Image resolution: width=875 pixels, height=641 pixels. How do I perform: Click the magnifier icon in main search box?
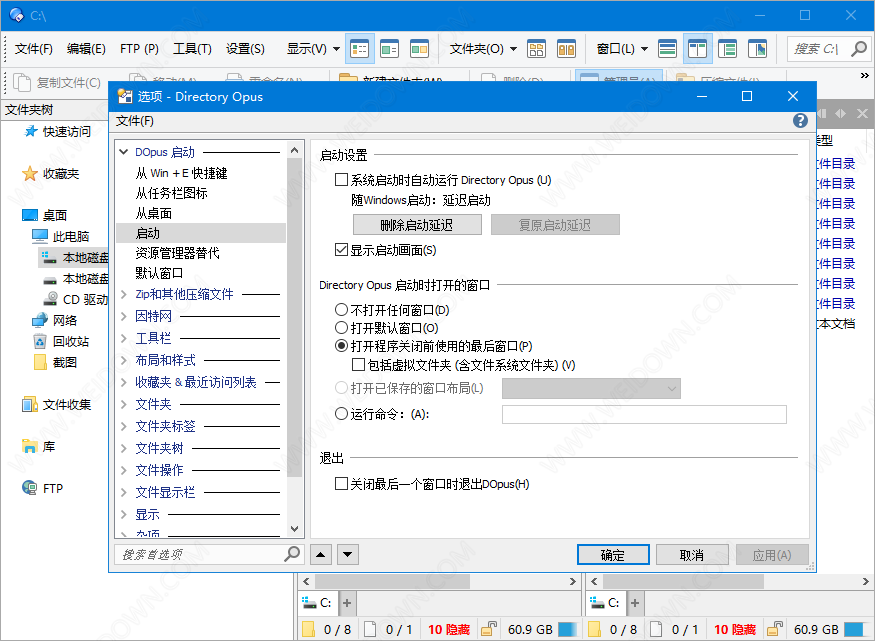click(858, 49)
